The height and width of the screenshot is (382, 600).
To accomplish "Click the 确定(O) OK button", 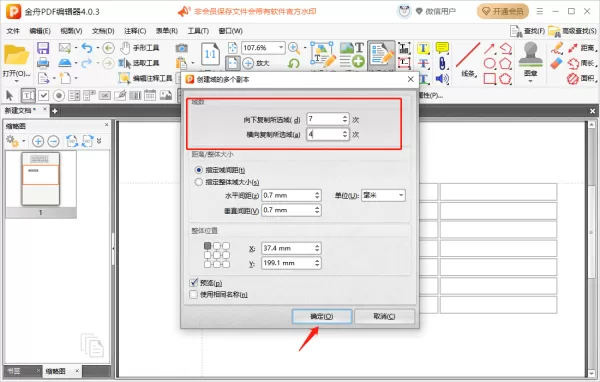I will (x=322, y=316).
